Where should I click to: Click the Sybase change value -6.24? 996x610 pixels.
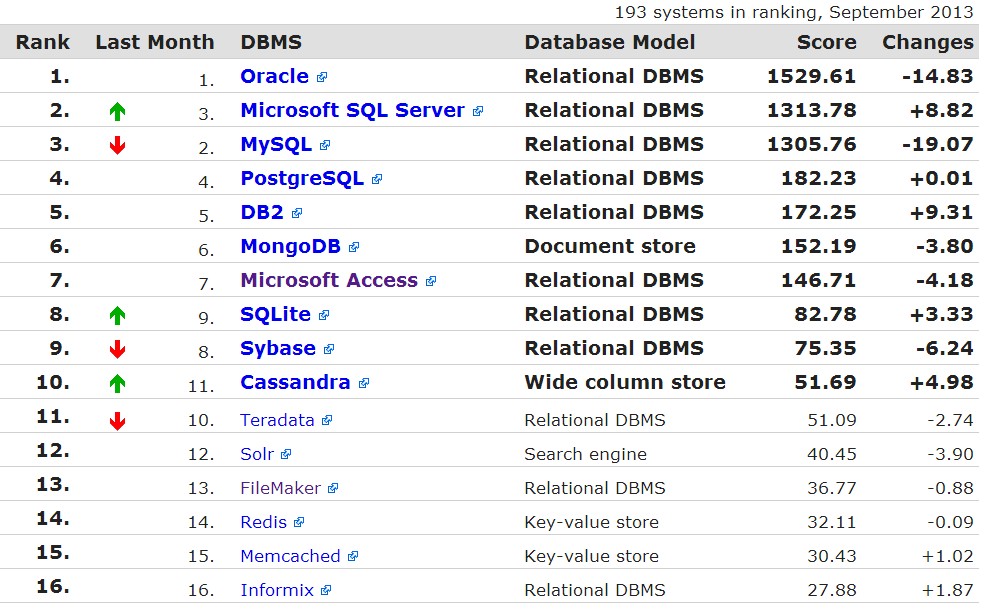tap(945, 348)
